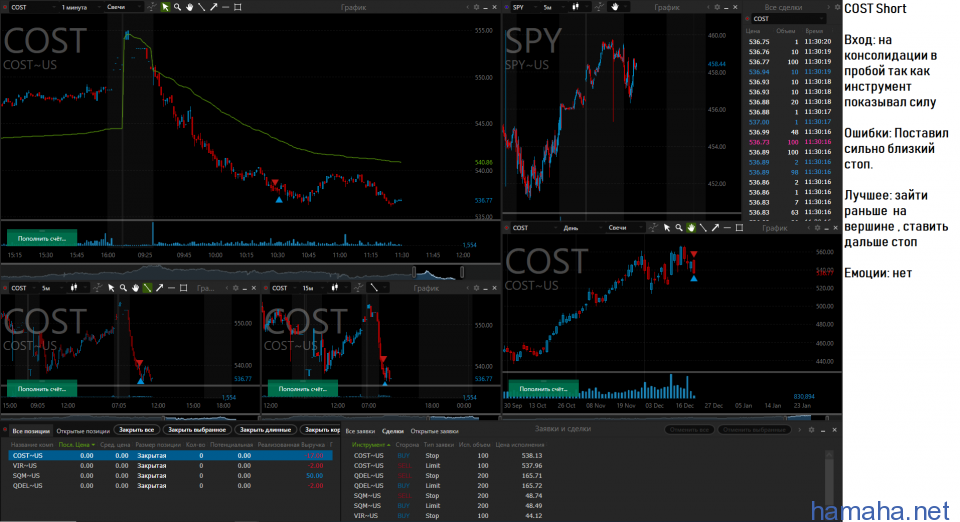Select the VIR~US row in the positions table
Image resolution: width=960 pixels, height=522 pixels.
[170, 466]
